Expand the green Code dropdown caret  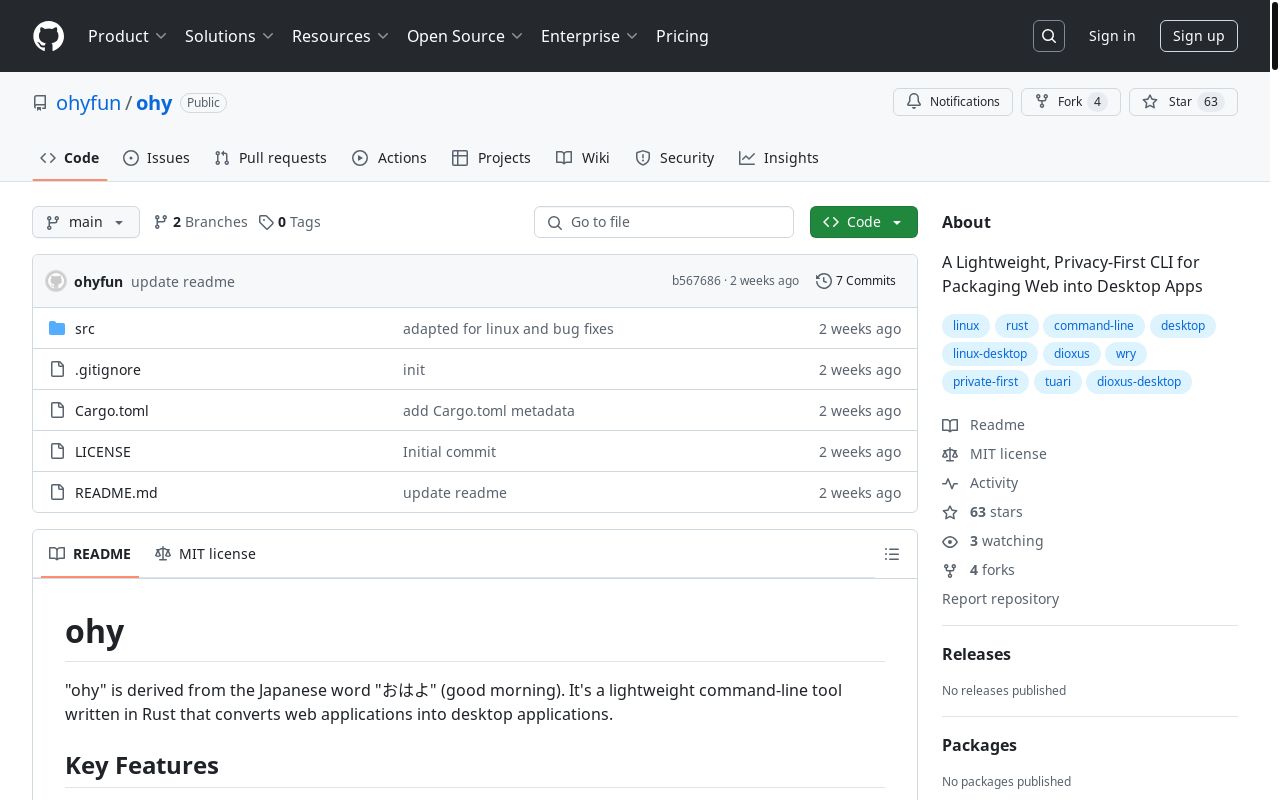pyautogui.click(x=897, y=222)
